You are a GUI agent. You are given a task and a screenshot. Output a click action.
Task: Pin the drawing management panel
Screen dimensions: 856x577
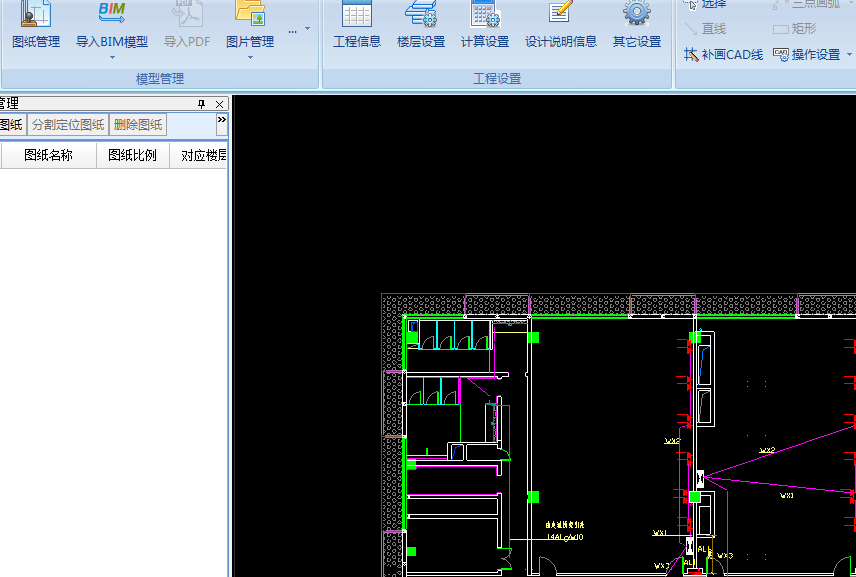[201, 104]
